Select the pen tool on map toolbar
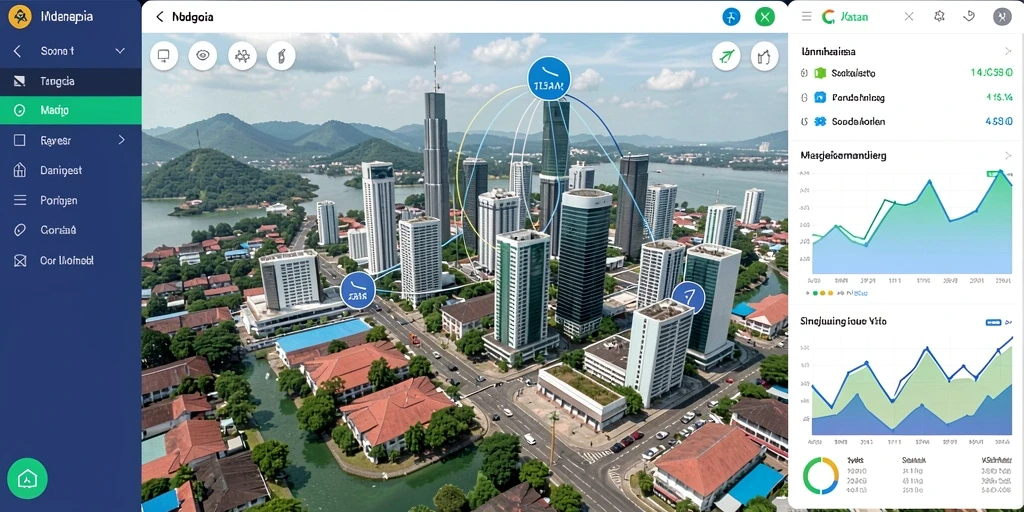Image resolution: width=1024 pixels, height=512 pixels. 281,56
